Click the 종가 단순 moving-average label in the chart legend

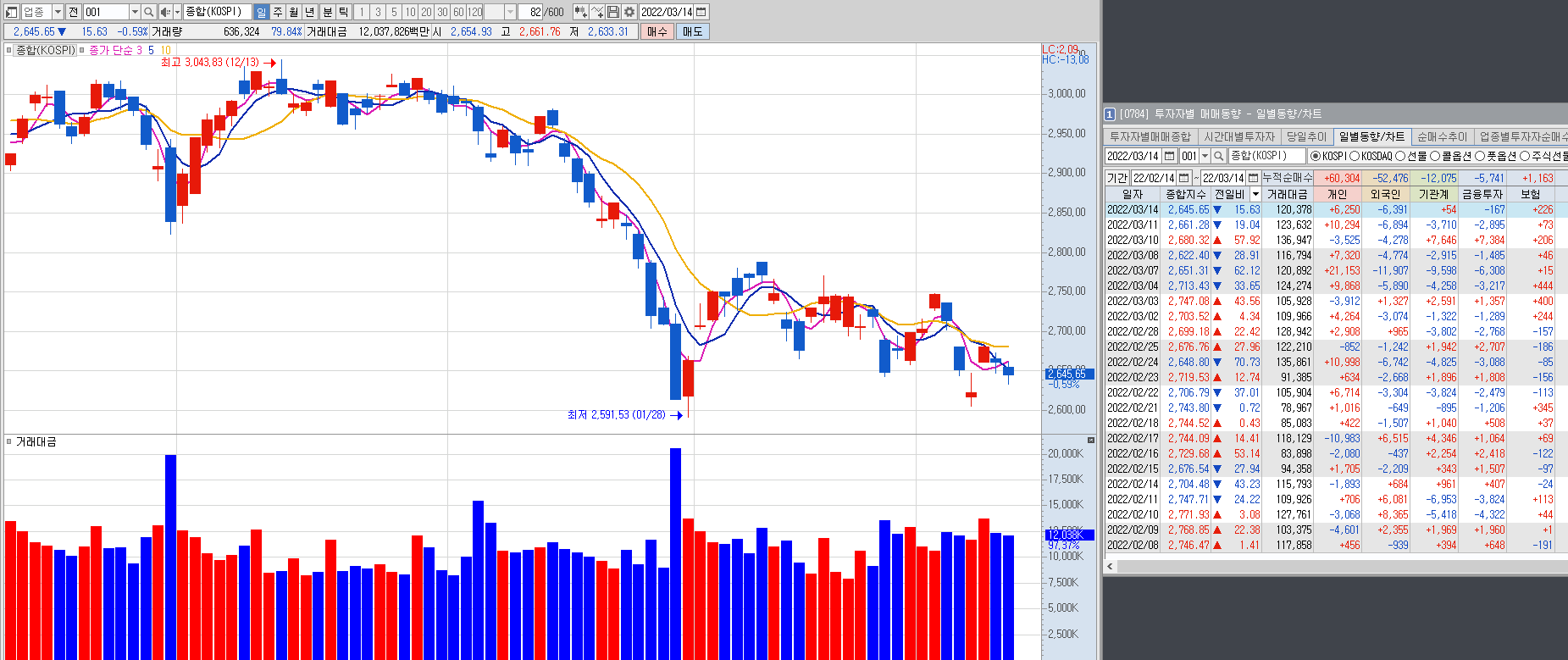click(x=111, y=50)
